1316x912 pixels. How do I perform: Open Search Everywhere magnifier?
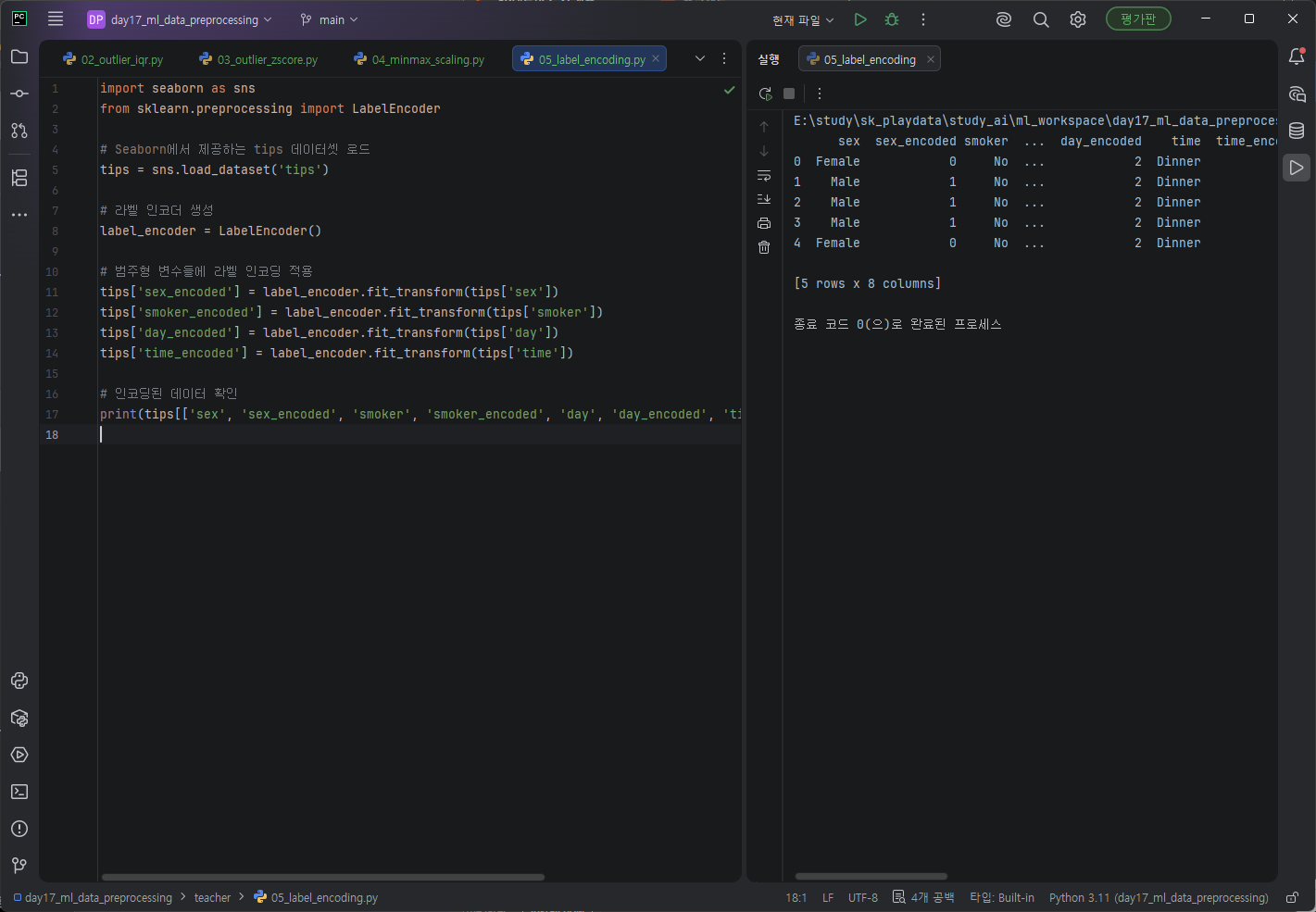pos(1041,19)
